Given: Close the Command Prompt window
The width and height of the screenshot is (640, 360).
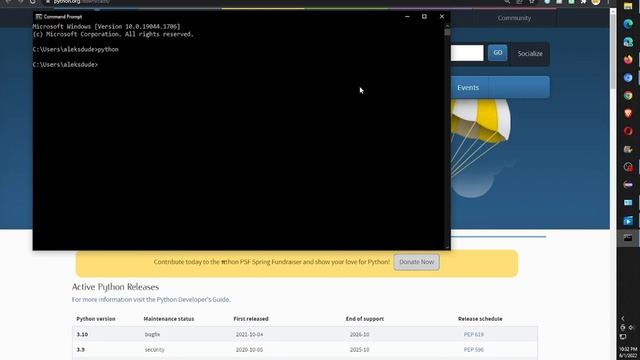Looking at the screenshot, I should pyautogui.click(x=442, y=17).
